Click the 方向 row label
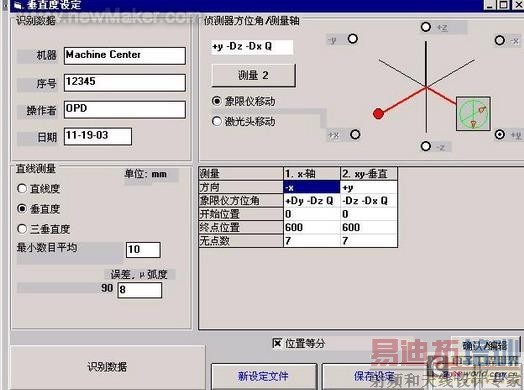The height and width of the screenshot is (390, 524). point(241,187)
